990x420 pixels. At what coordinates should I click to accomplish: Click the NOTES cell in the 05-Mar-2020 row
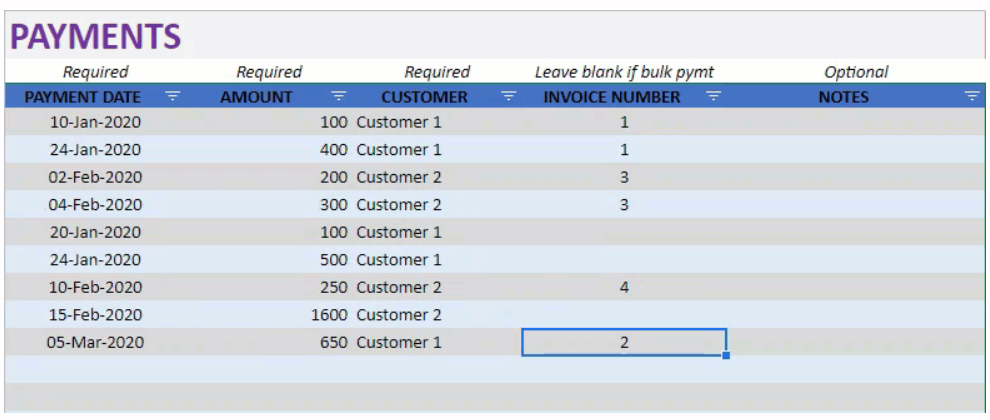pos(856,342)
